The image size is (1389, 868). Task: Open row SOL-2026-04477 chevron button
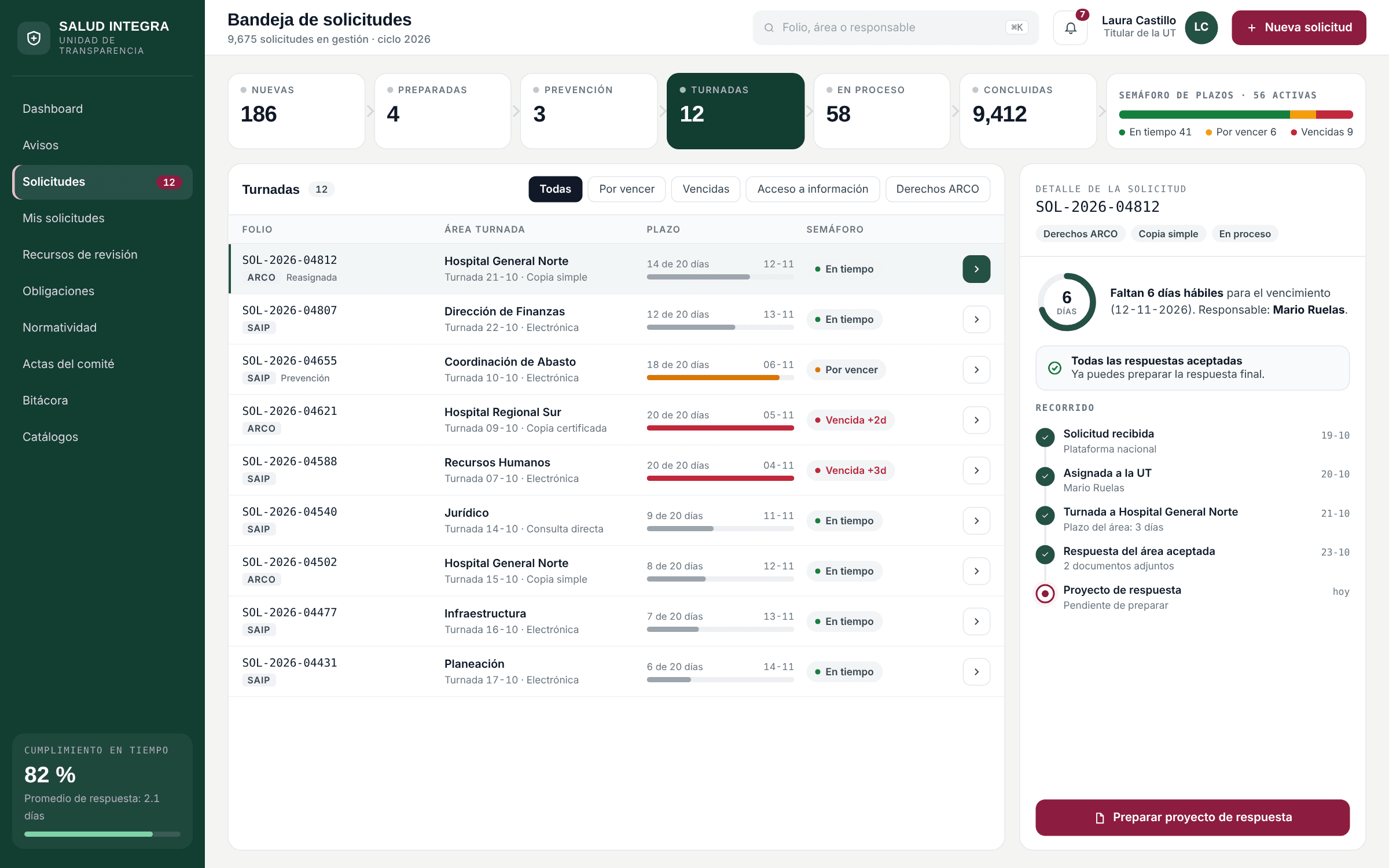pos(976,621)
